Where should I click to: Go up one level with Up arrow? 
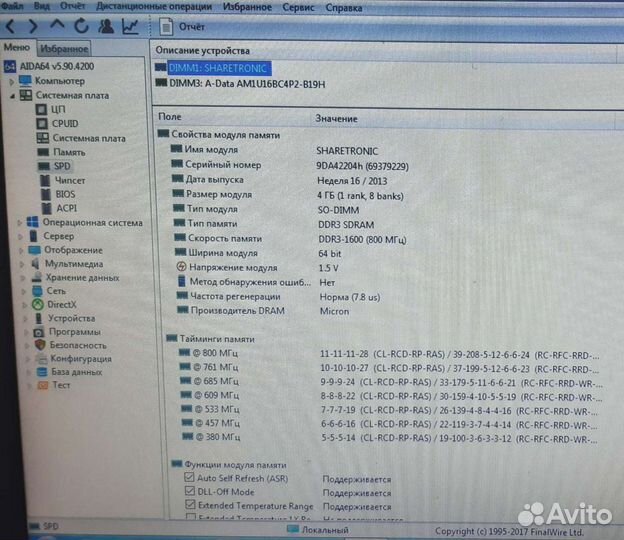[57, 25]
